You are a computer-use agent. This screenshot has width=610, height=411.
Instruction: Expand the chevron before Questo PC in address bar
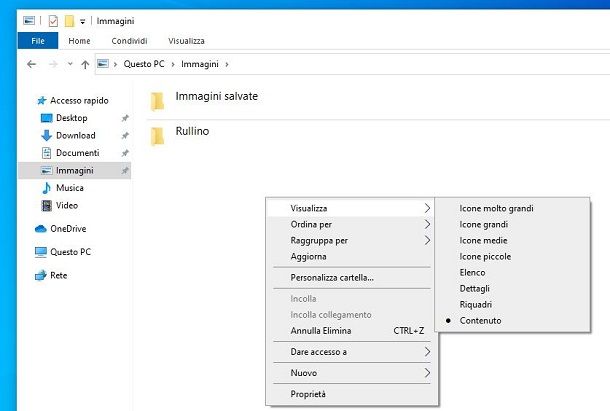116,64
